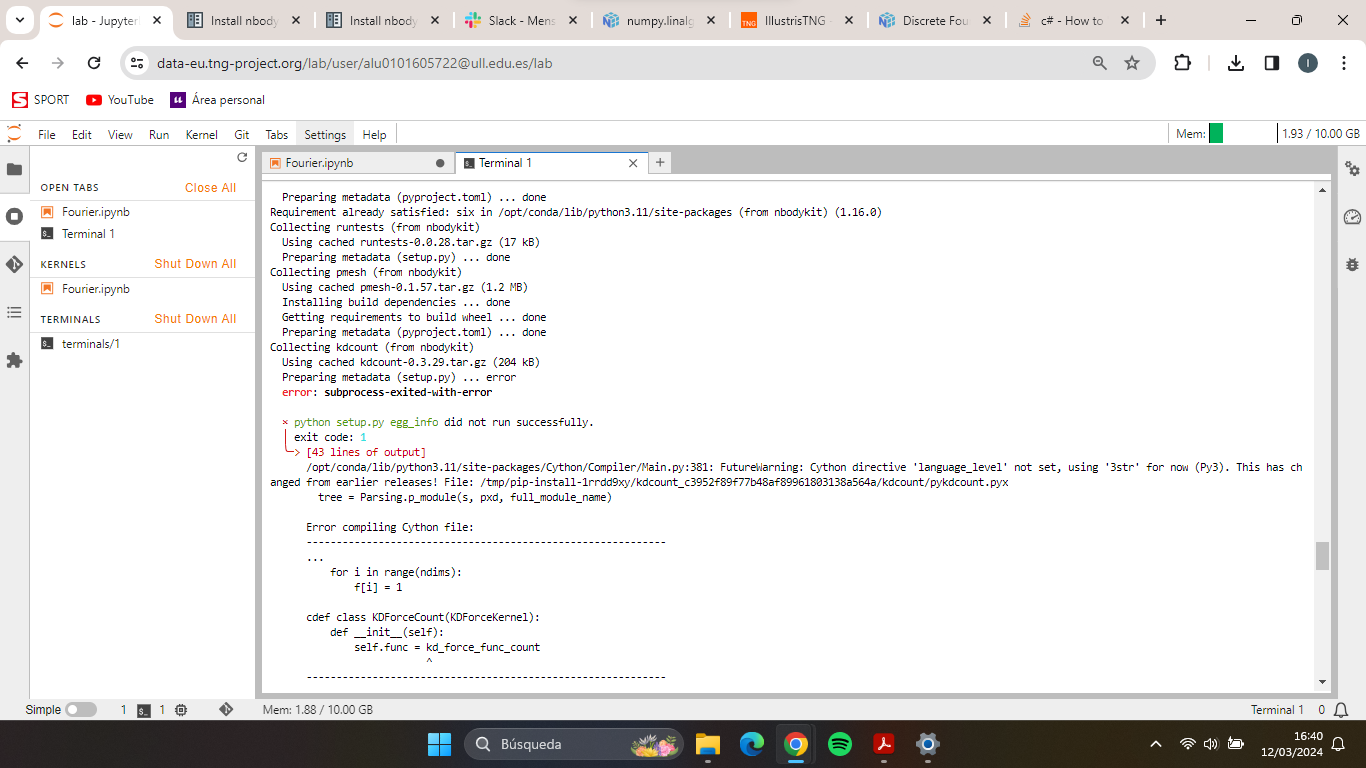Viewport: 1366px width, 768px height.
Task: Open the Kernel Usage gauge icon
Action: point(1352,216)
